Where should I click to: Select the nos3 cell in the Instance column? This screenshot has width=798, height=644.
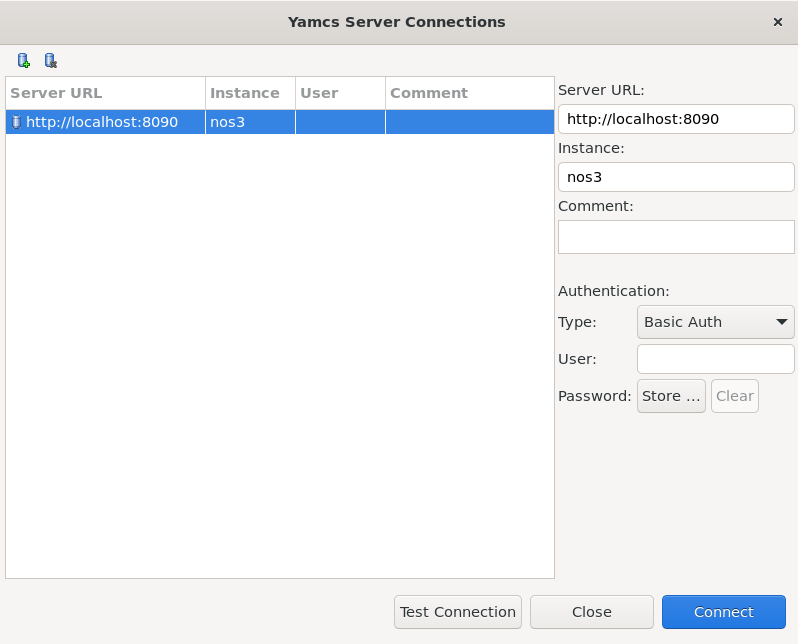(x=250, y=122)
